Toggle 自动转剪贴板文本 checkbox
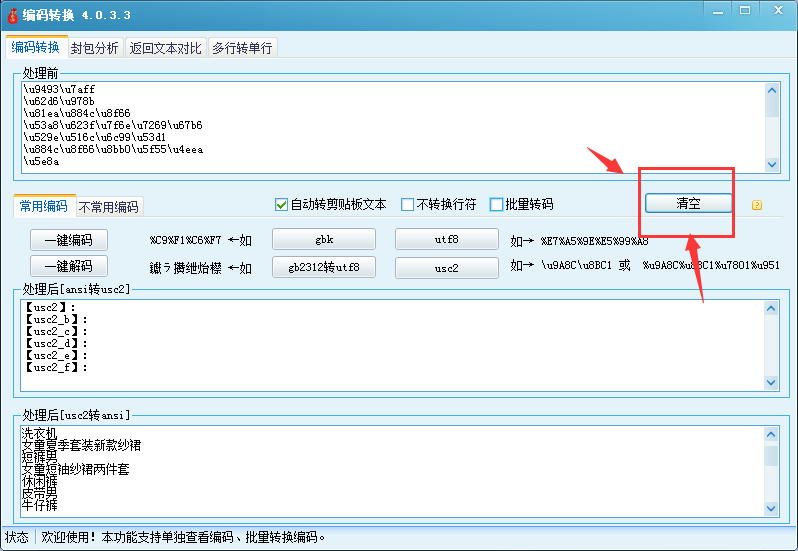Viewport: 798px width, 551px height. [x=282, y=205]
